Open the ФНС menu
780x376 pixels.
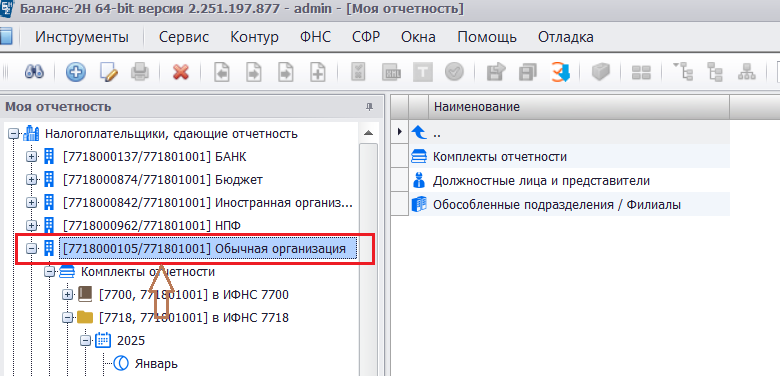click(x=315, y=37)
